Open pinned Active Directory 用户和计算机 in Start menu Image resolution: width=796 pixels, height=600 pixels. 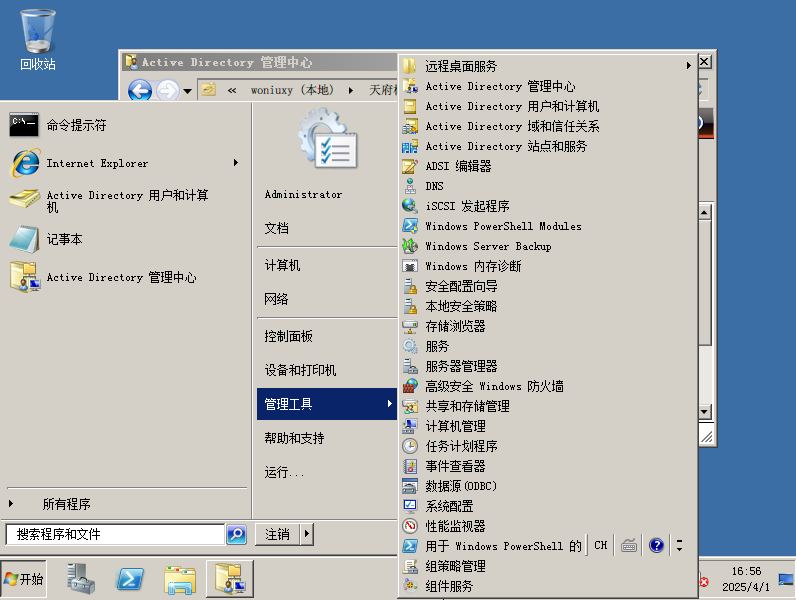pyautogui.click(x=127, y=201)
